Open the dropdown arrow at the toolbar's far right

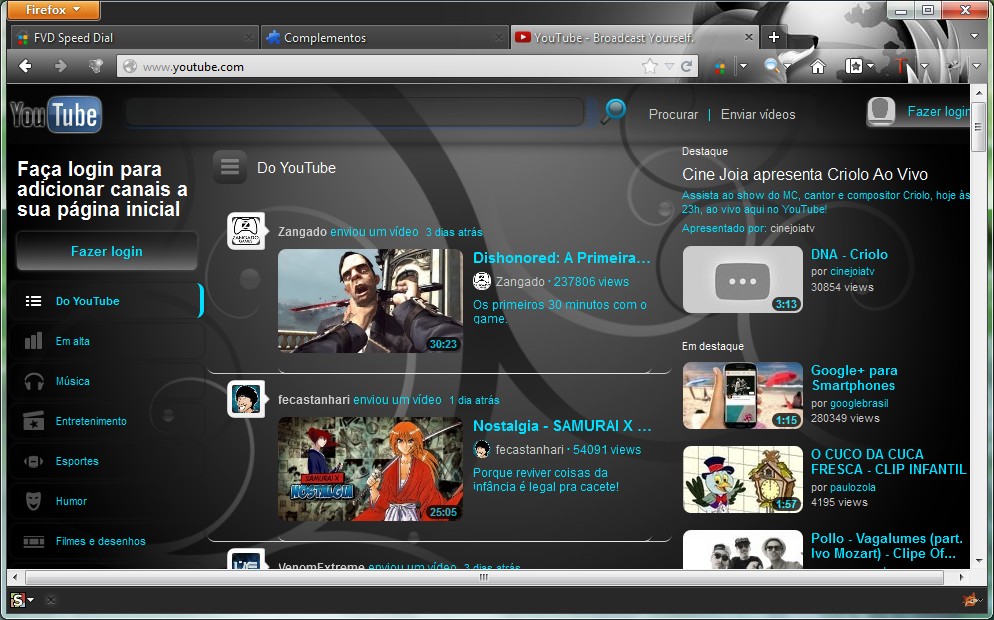(x=977, y=66)
